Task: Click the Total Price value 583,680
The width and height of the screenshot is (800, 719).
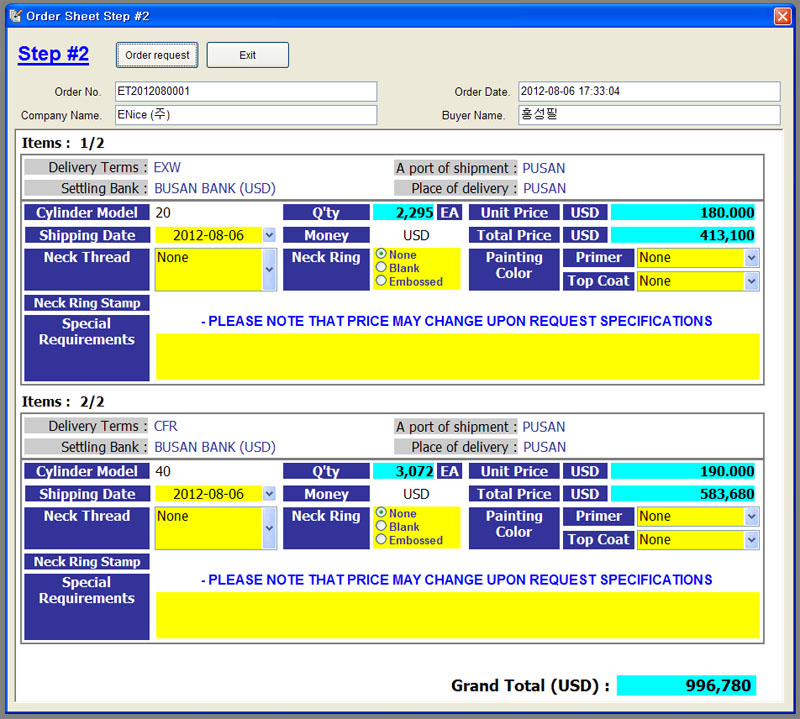Action: click(x=683, y=494)
